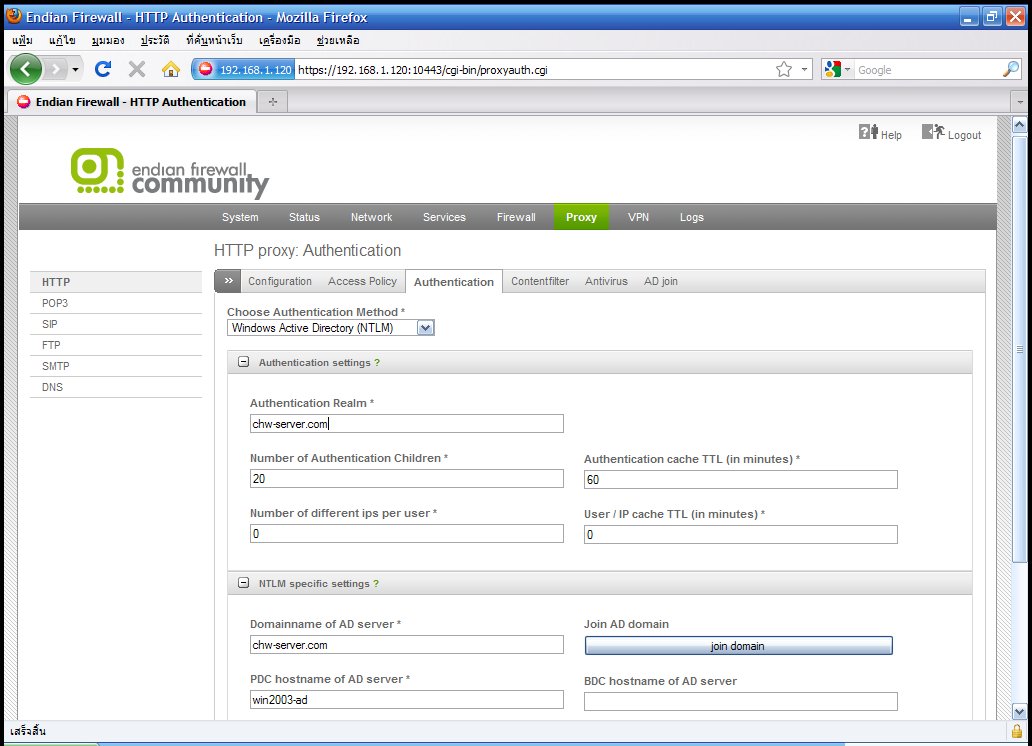Open a new tab with the plus button
The width and height of the screenshot is (1032, 746).
click(273, 101)
